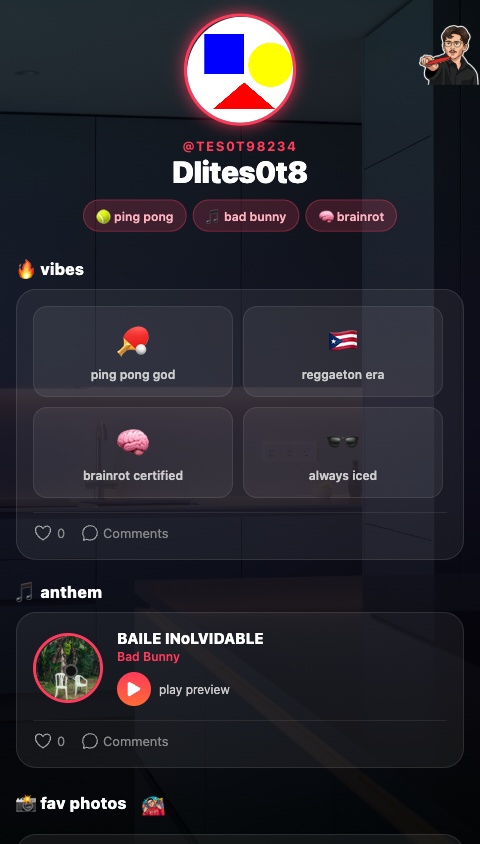Click the music note icon beside anthem
The image size is (480, 844).
25,592
